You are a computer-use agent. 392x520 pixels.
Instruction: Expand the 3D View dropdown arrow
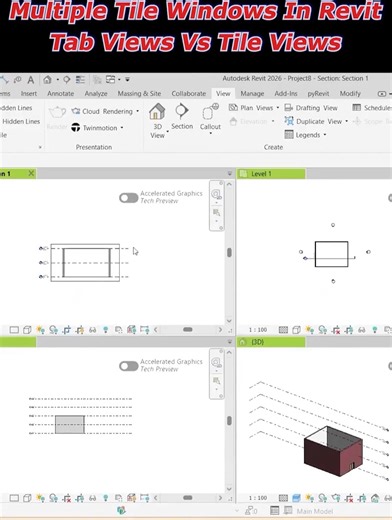tap(168, 131)
